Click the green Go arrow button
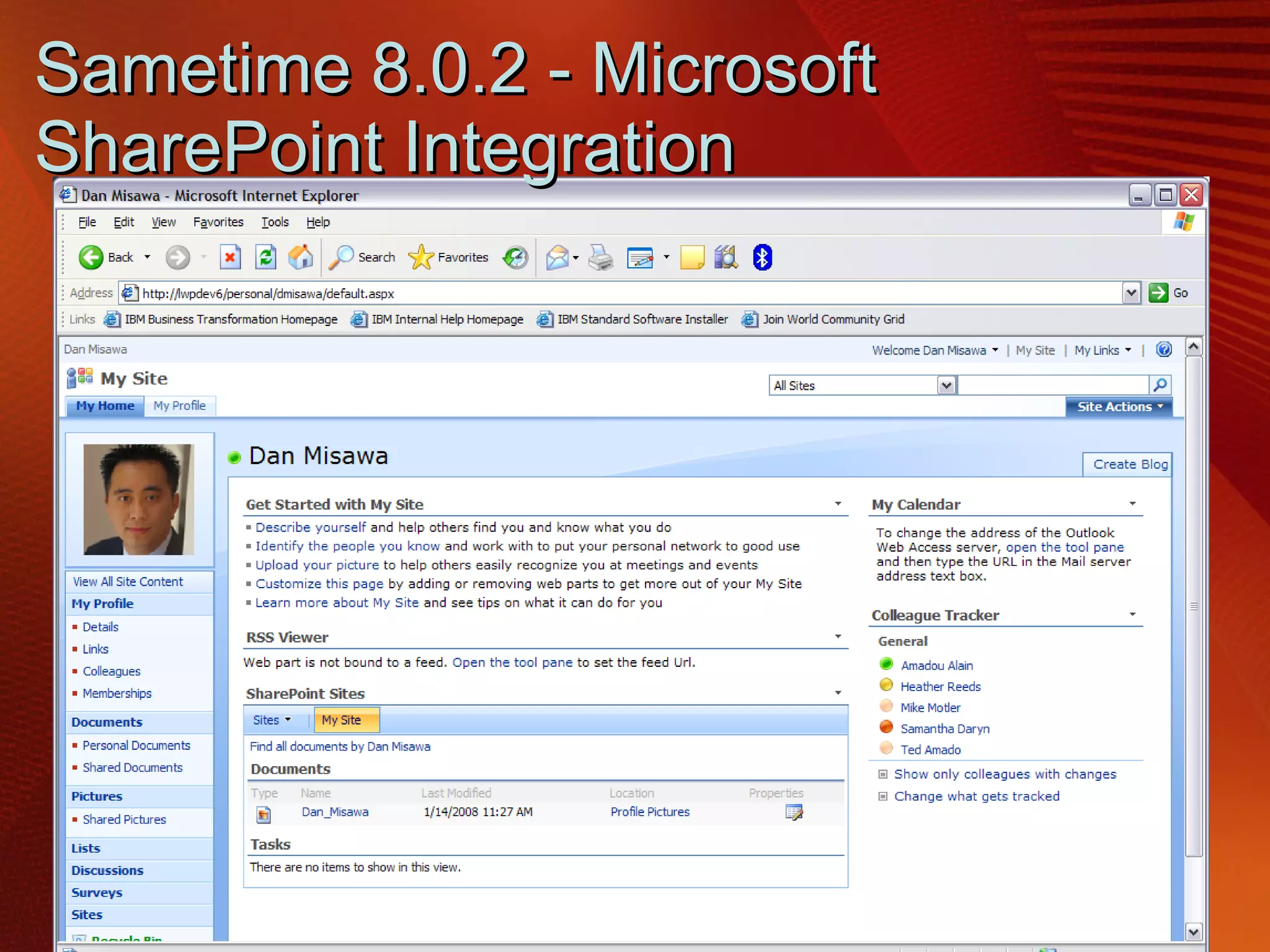 point(1158,293)
